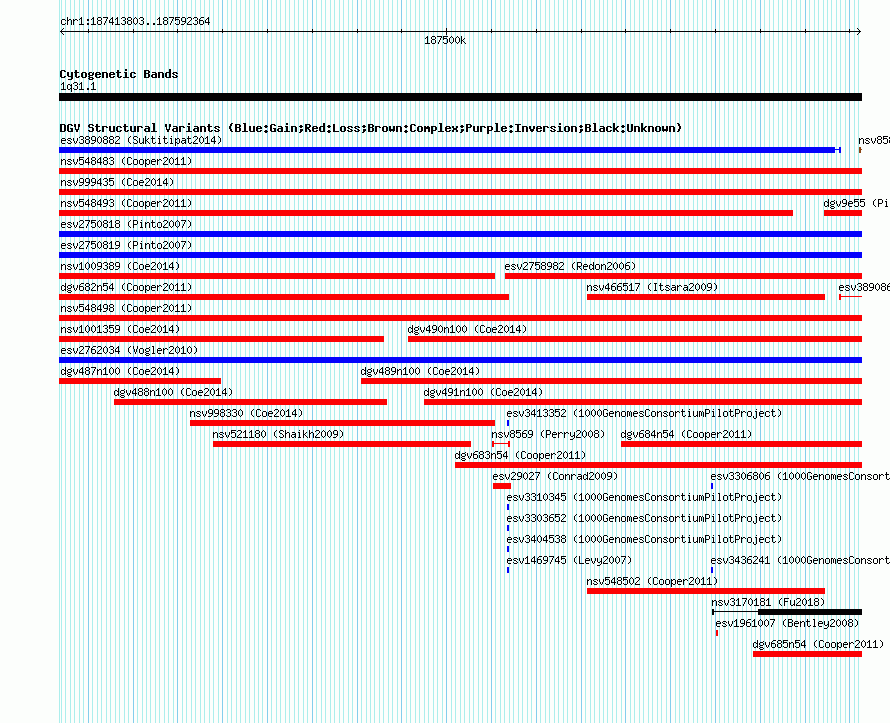The height and width of the screenshot is (723, 890).
Task: Click the small red esv1961007 marker
Action: tap(717, 633)
